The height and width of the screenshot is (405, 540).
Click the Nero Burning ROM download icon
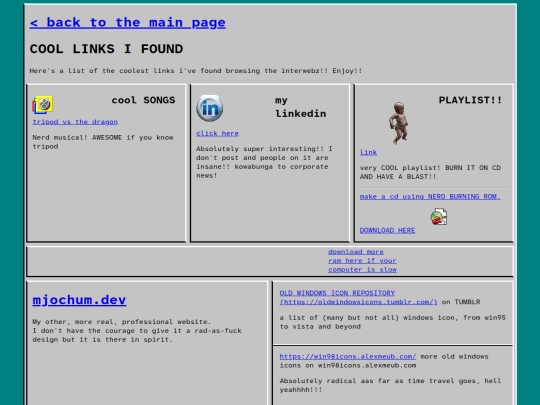pos(439,217)
